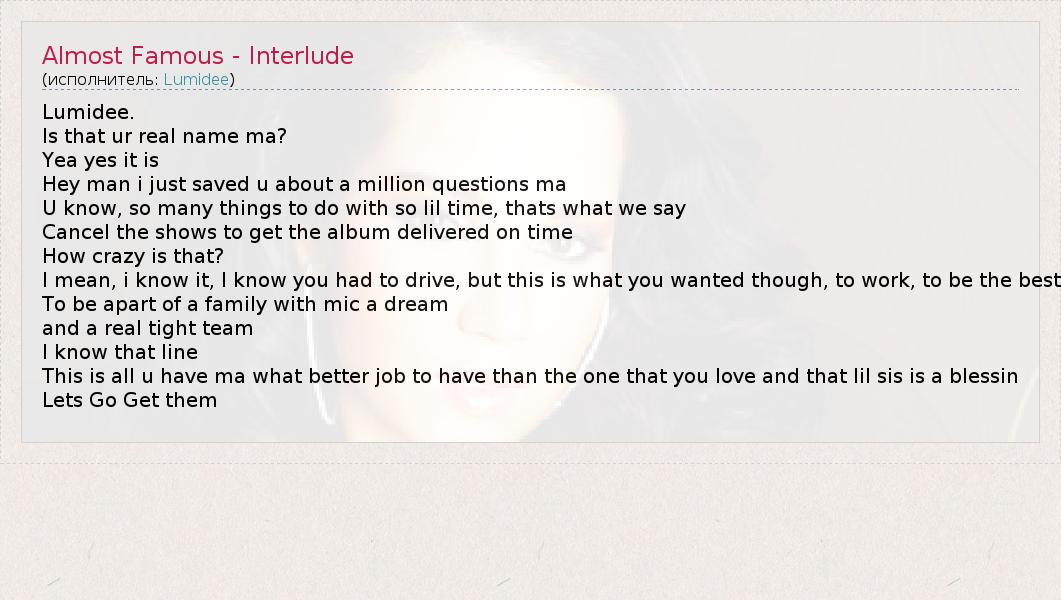Viewport: 1061px width, 600px height.
Task: Click the lyric "How crazy is that?"
Action: click(133, 256)
